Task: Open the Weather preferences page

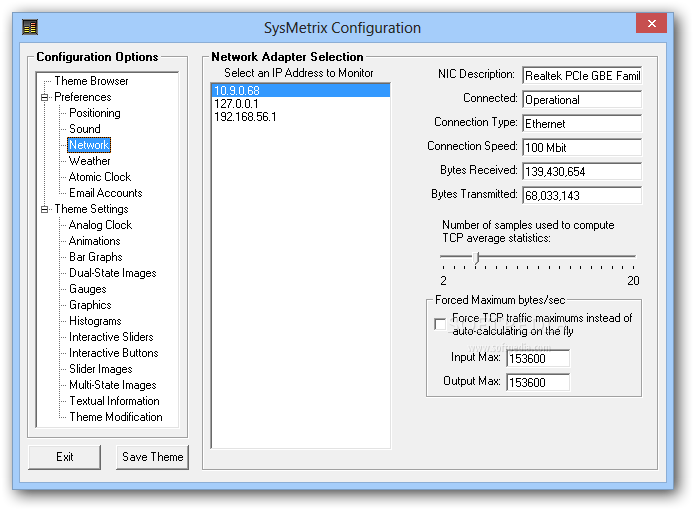Action: click(90, 161)
